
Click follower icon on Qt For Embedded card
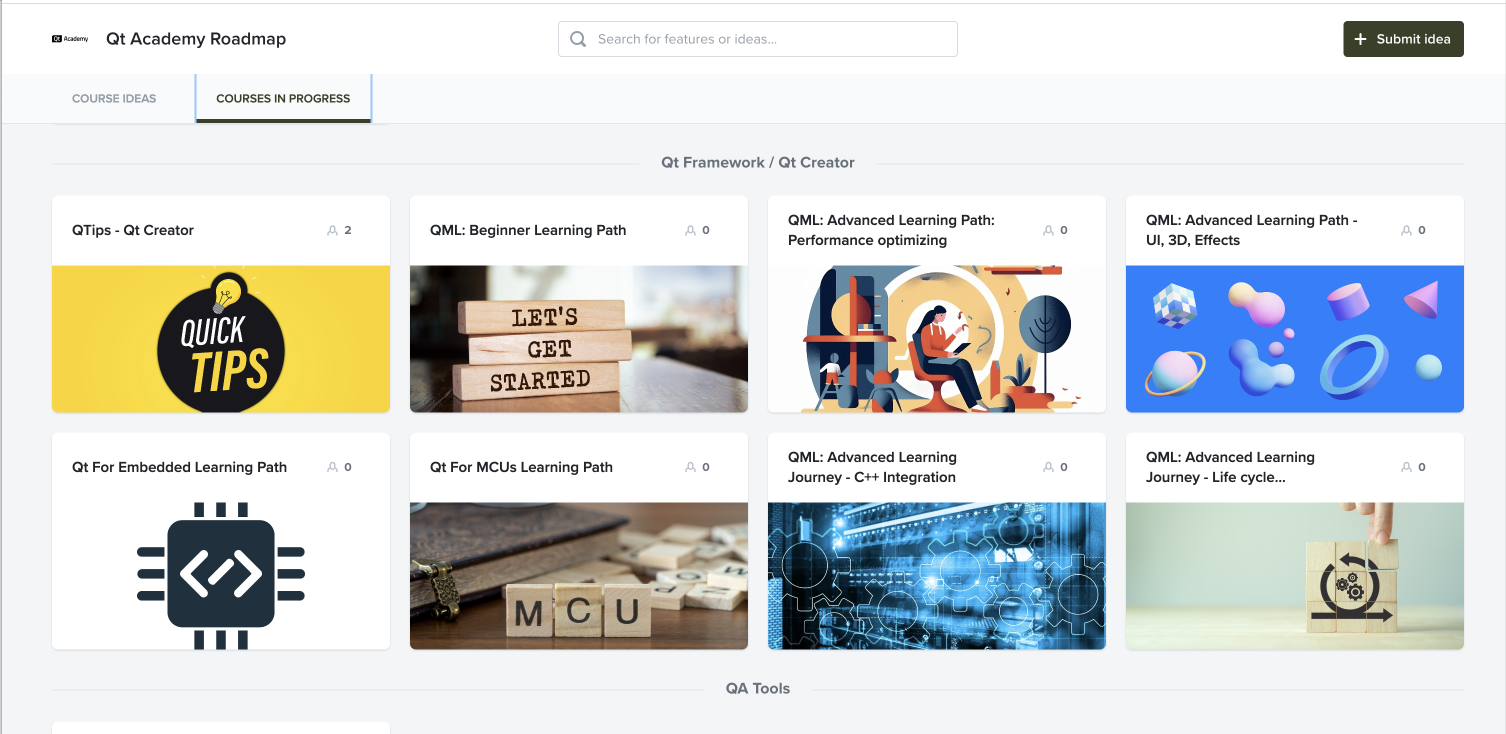332,467
